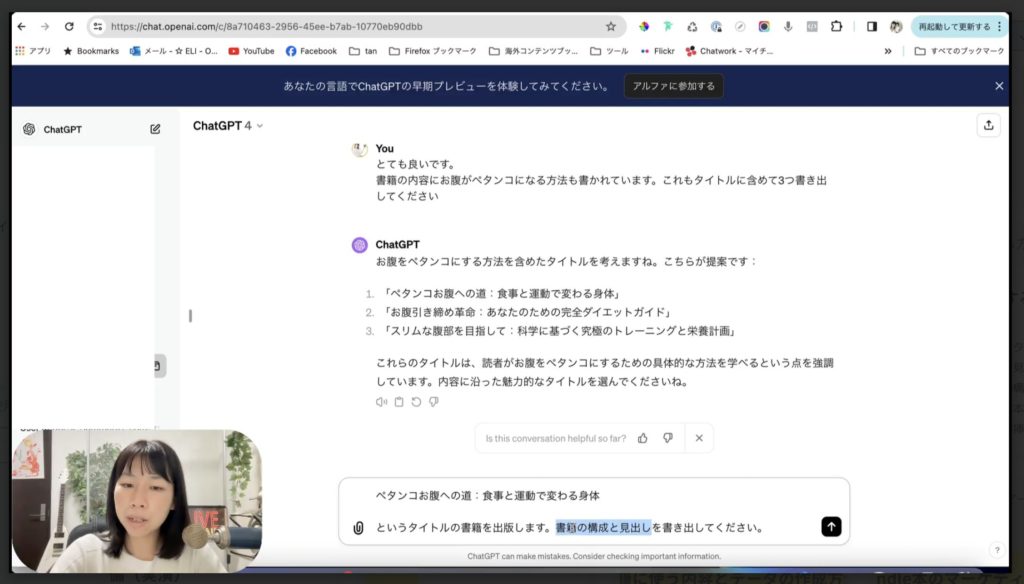Screen dimensions: 1024x584
Task: Attach a file using the paperclip icon
Action: 358,527
